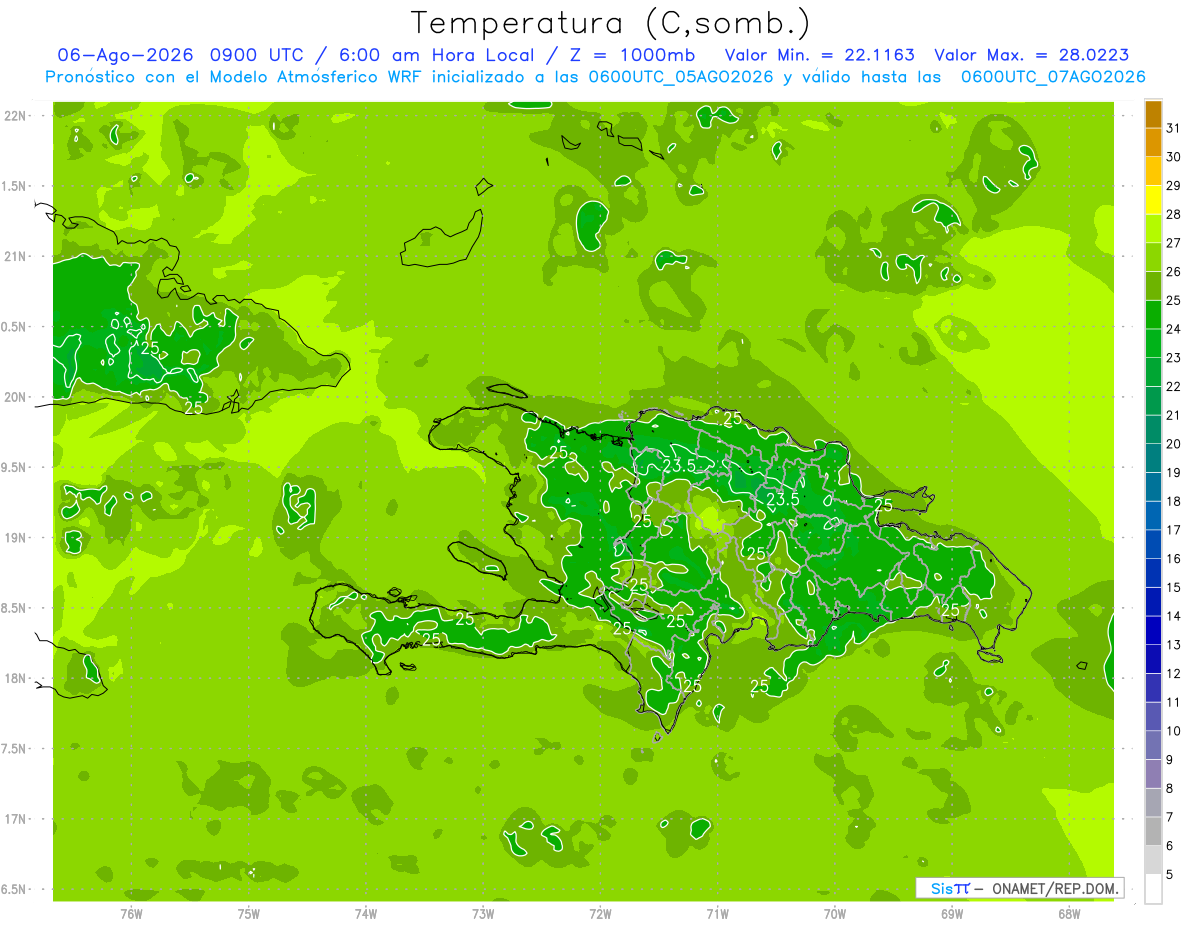Viewport: 1200px width, 927px height.
Task: Click the '21N' latitude label
Action: 15,257
